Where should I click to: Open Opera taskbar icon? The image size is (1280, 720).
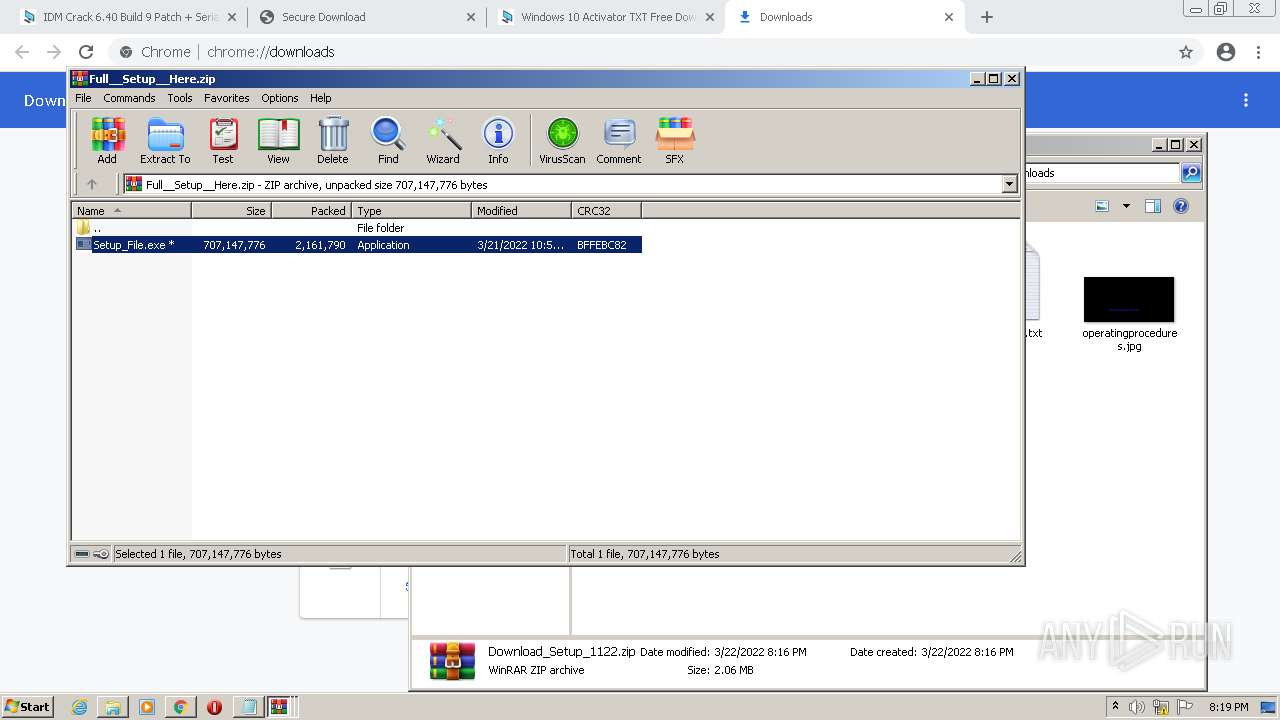214,707
